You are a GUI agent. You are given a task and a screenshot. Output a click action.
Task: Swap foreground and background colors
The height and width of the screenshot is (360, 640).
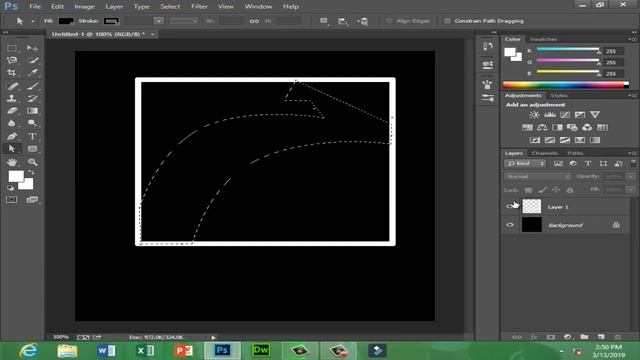(31, 172)
